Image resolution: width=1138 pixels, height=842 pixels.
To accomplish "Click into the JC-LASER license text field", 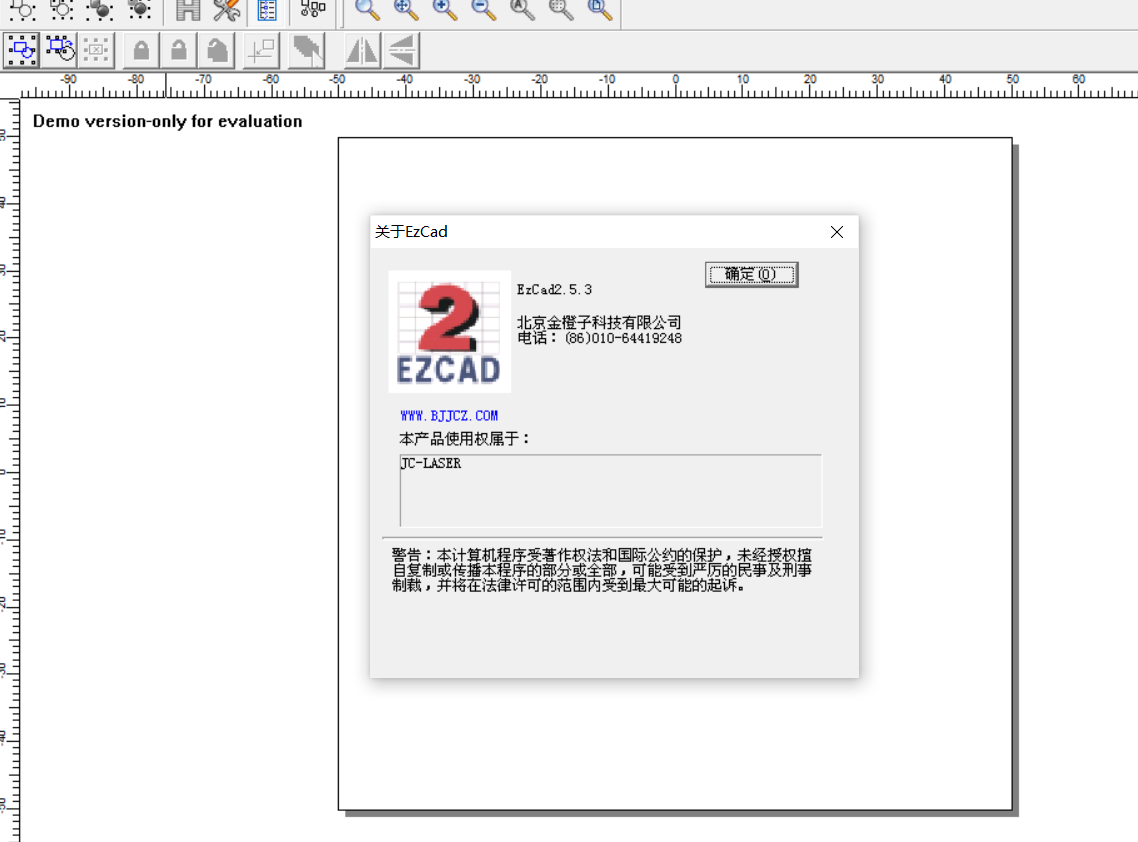I will point(610,491).
